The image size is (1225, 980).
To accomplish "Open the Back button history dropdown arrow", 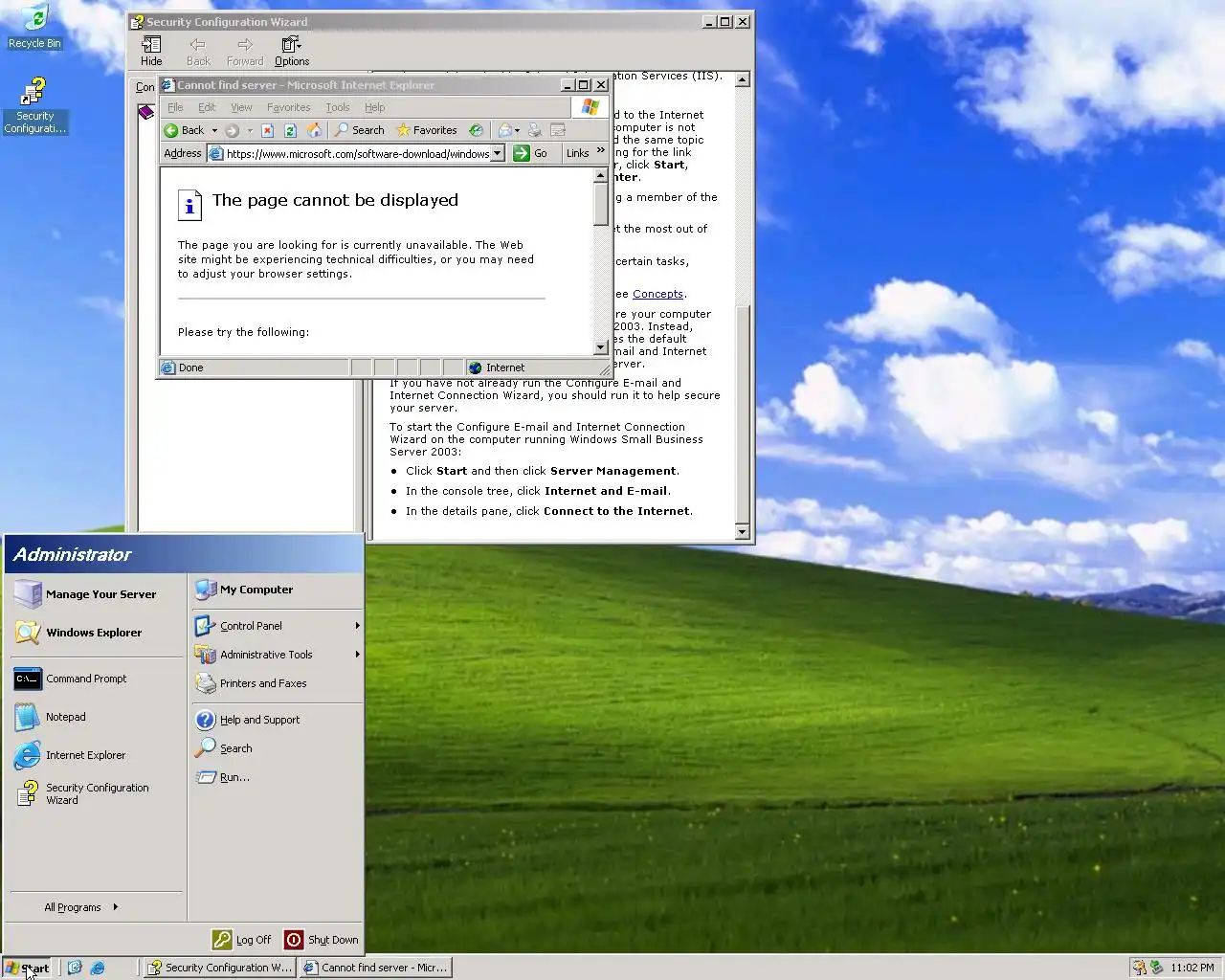I will (x=214, y=130).
